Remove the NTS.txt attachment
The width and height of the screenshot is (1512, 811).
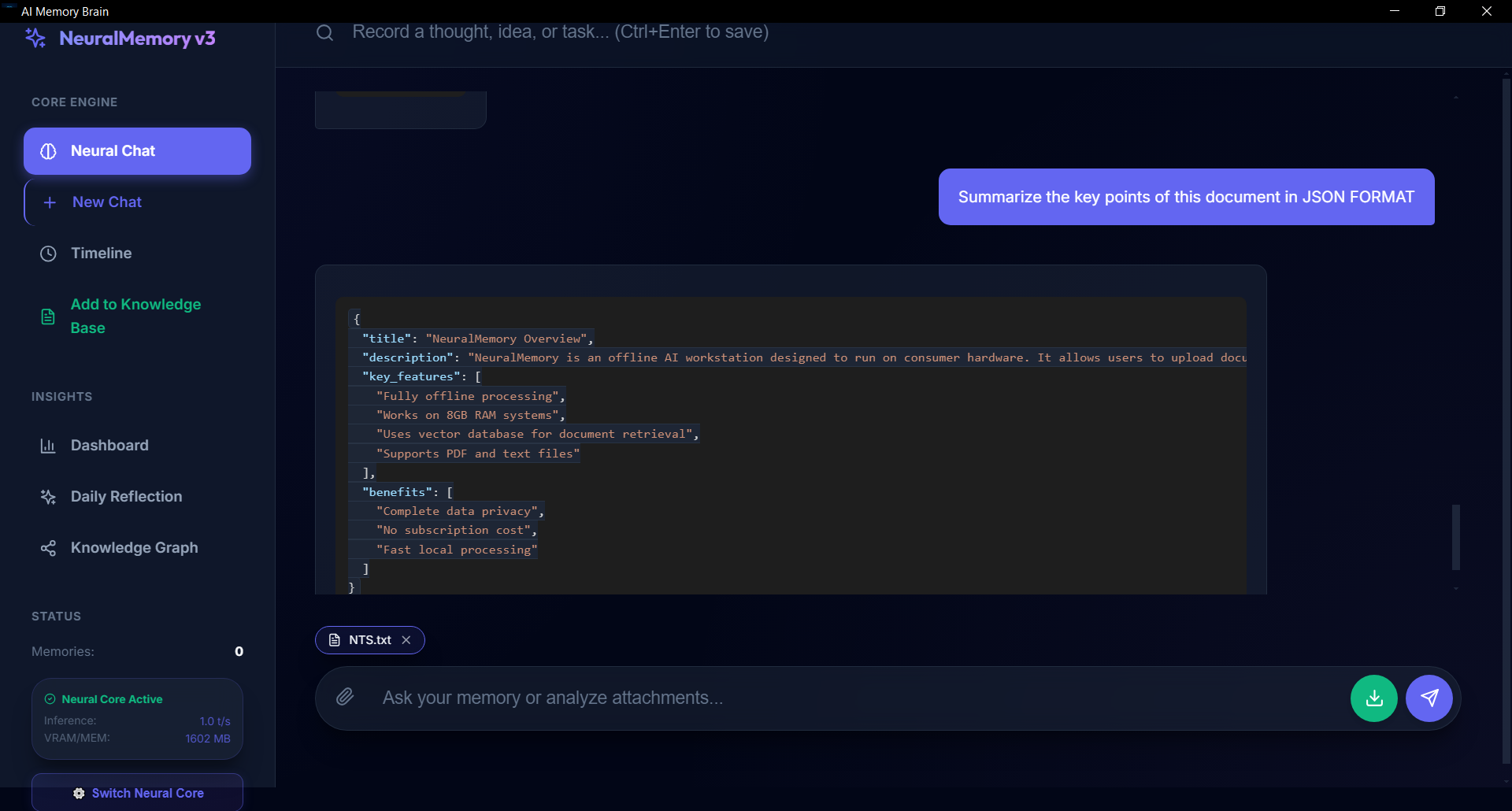[406, 640]
